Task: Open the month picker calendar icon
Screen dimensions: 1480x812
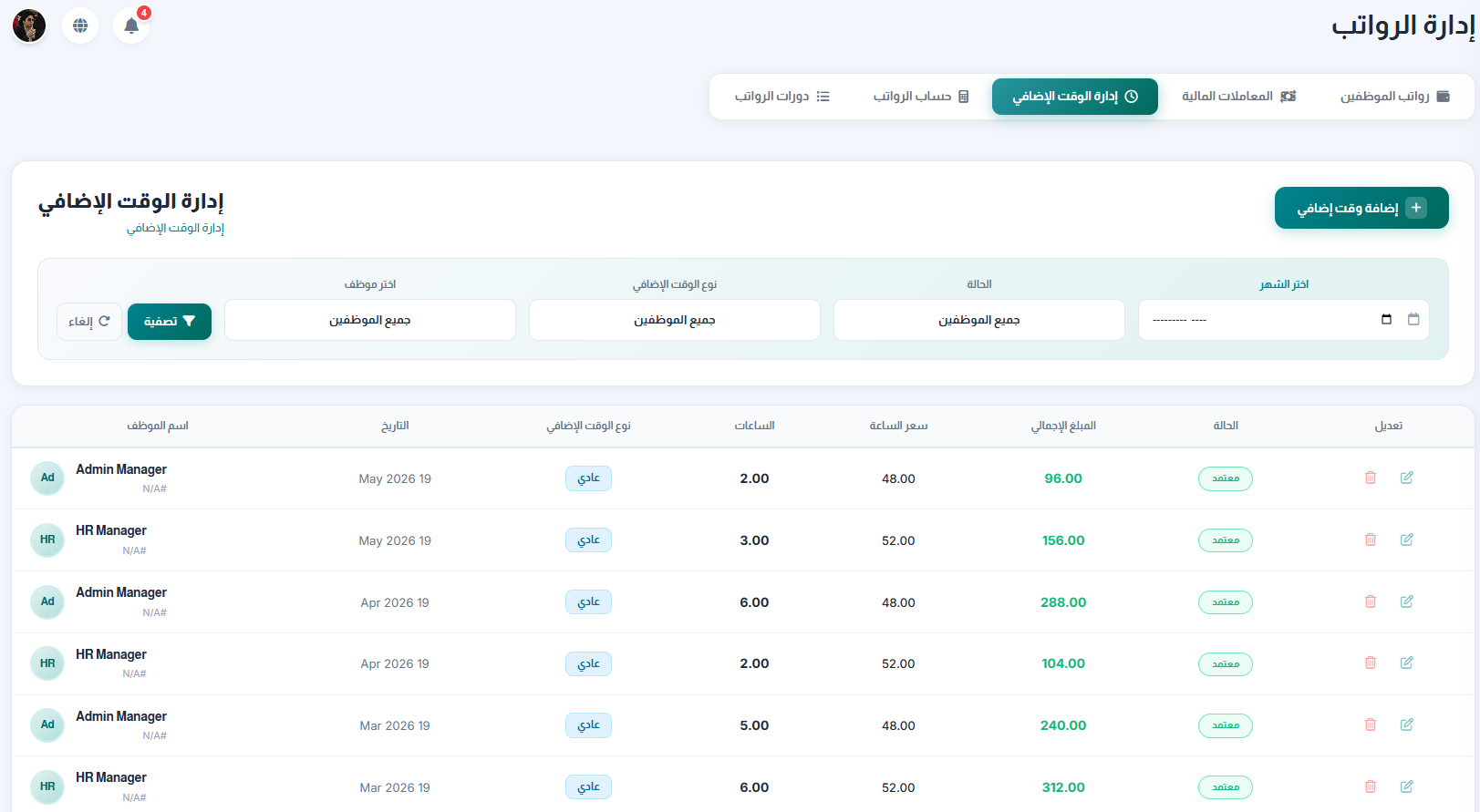Action: pyautogui.click(x=1386, y=320)
